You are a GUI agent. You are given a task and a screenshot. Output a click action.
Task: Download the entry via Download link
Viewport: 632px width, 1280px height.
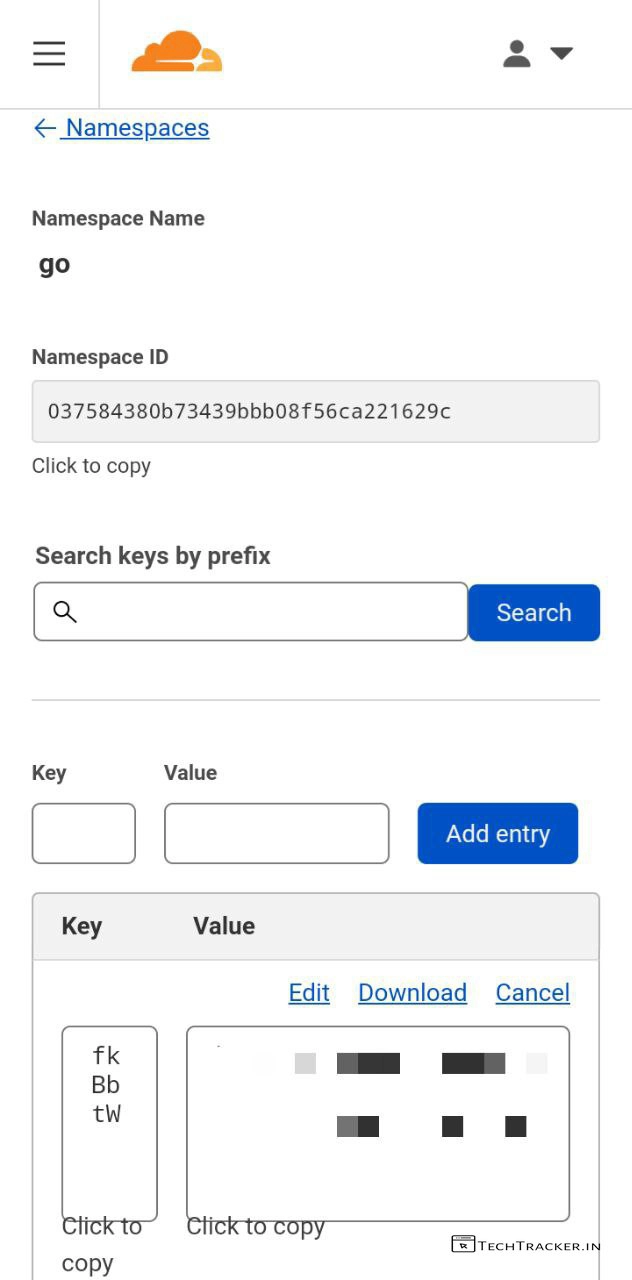click(412, 992)
